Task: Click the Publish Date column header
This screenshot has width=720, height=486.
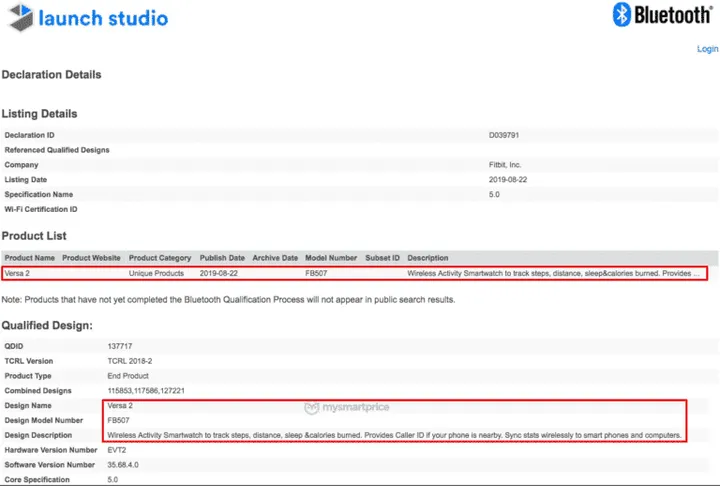Action: 222,258
